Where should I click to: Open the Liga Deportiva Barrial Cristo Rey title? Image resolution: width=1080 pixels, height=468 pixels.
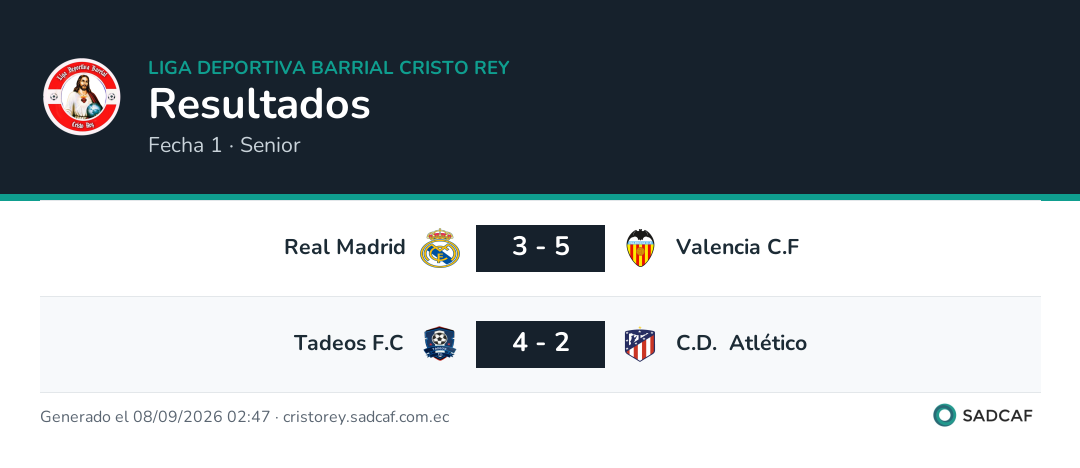pos(329,68)
